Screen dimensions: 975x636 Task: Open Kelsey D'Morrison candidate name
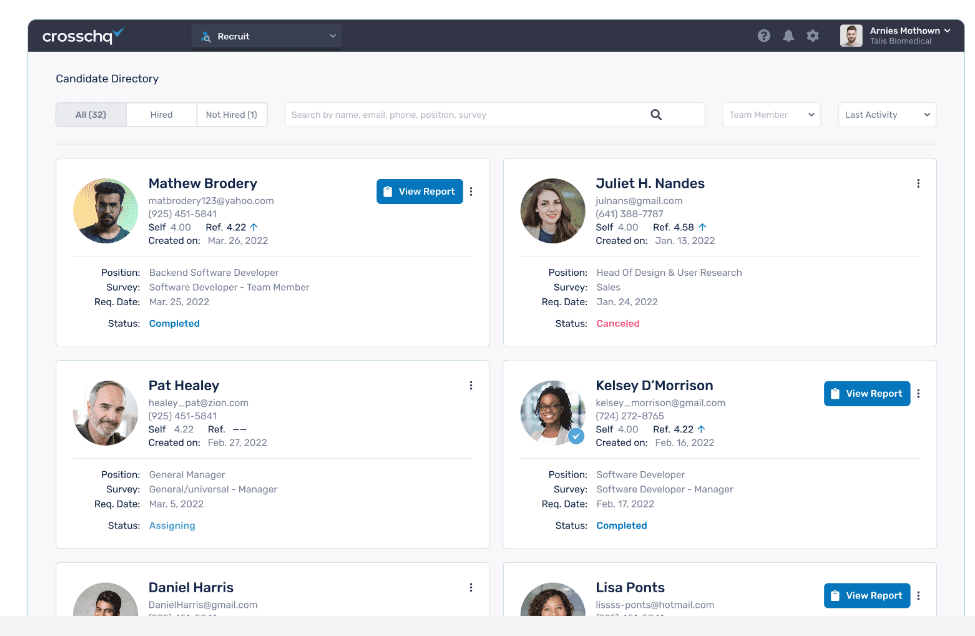pyautogui.click(x=654, y=385)
